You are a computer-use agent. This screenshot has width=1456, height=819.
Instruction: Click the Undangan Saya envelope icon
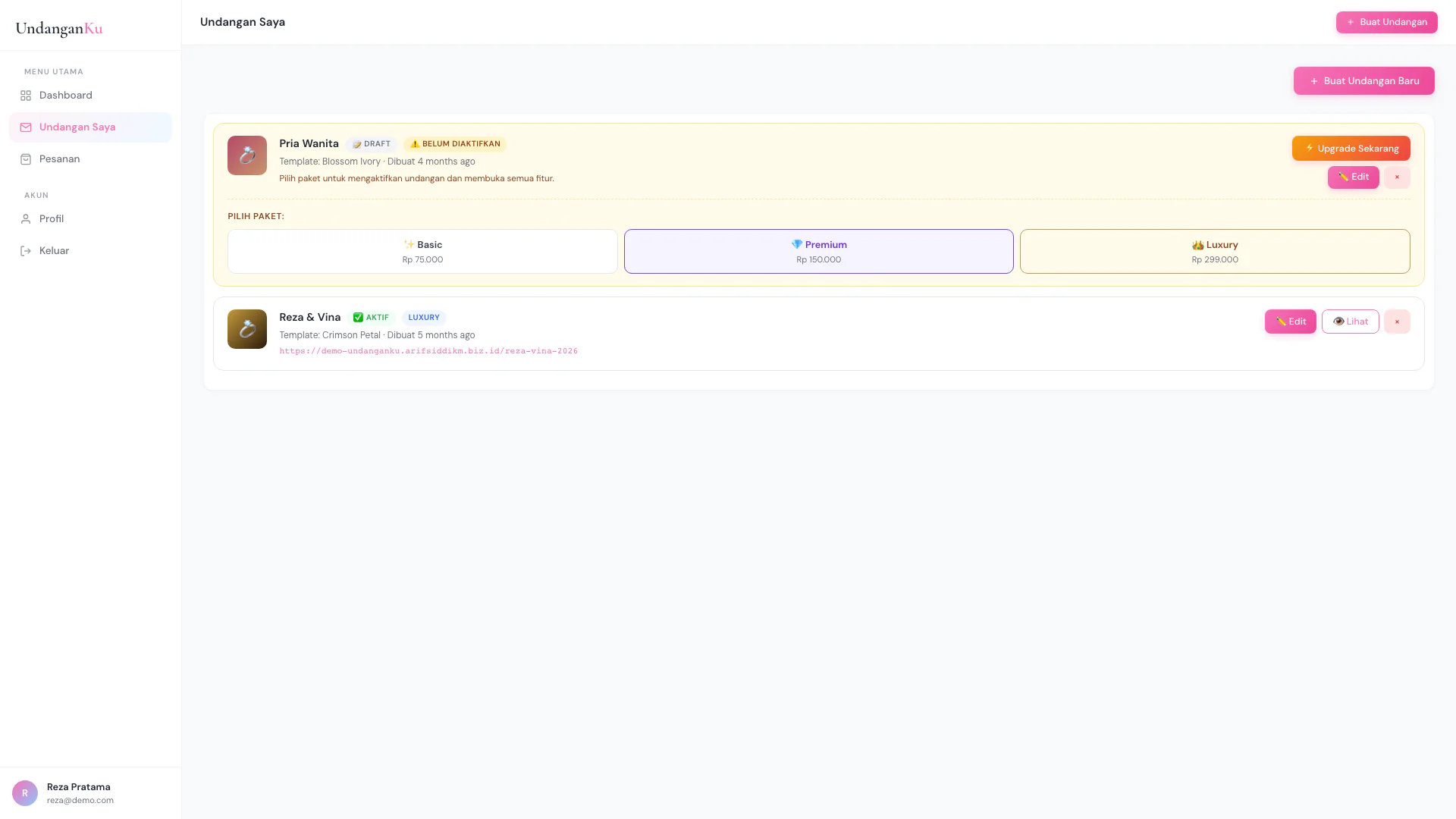[x=26, y=127]
